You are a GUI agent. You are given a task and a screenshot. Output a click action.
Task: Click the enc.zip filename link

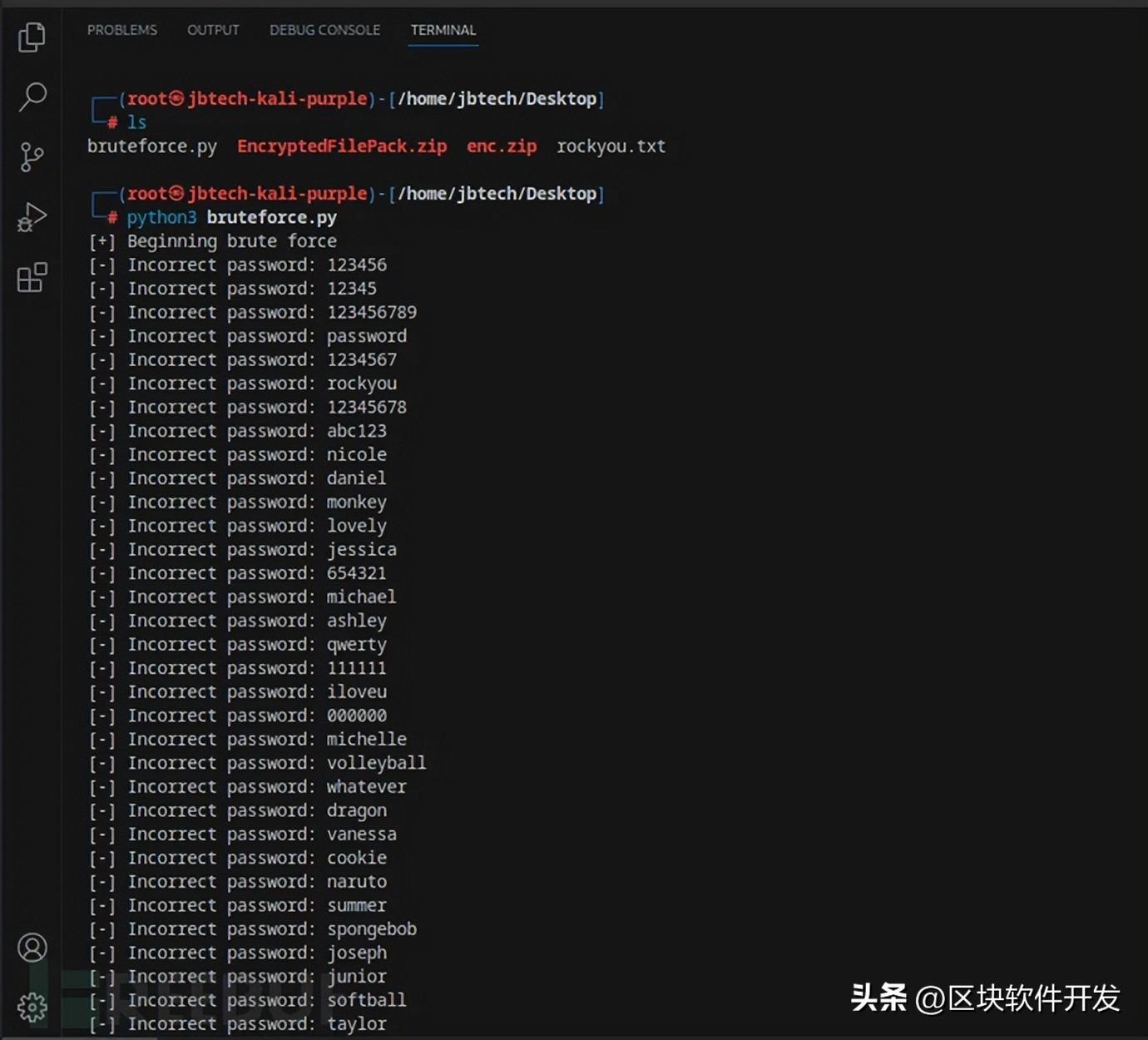[501, 146]
